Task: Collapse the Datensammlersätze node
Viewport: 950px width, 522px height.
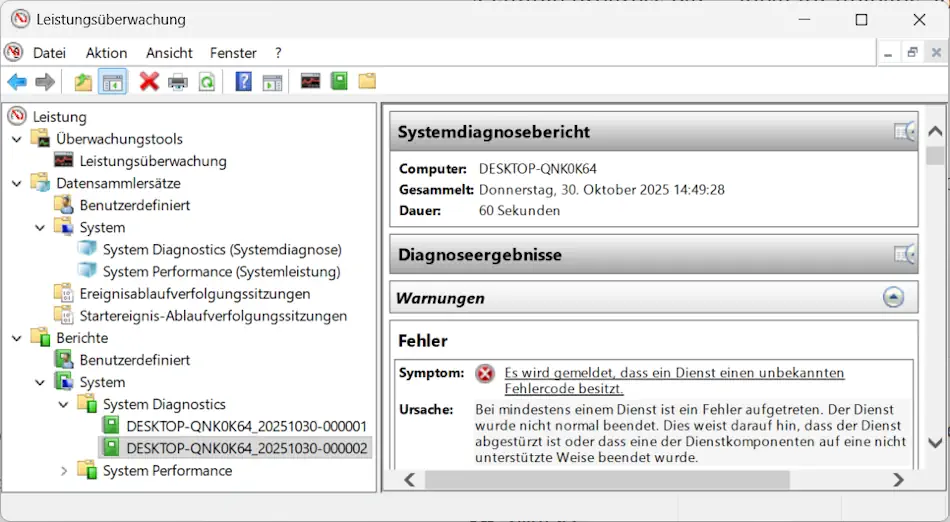Action: click(17, 183)
